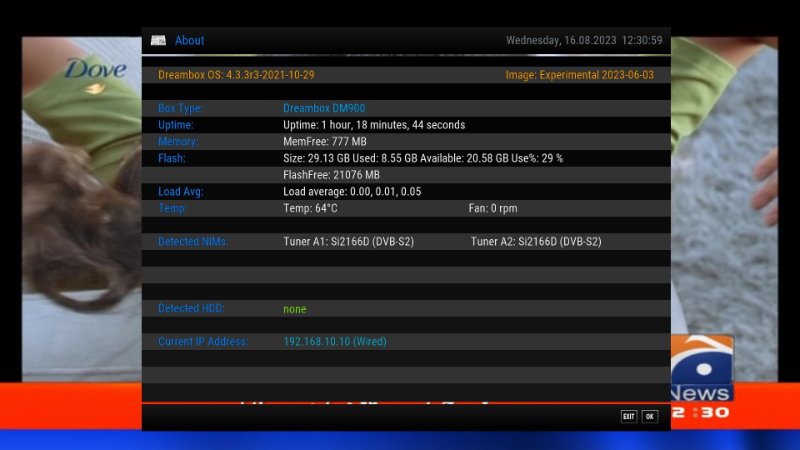Click the date and time display
800x450 pixels.
584,41
